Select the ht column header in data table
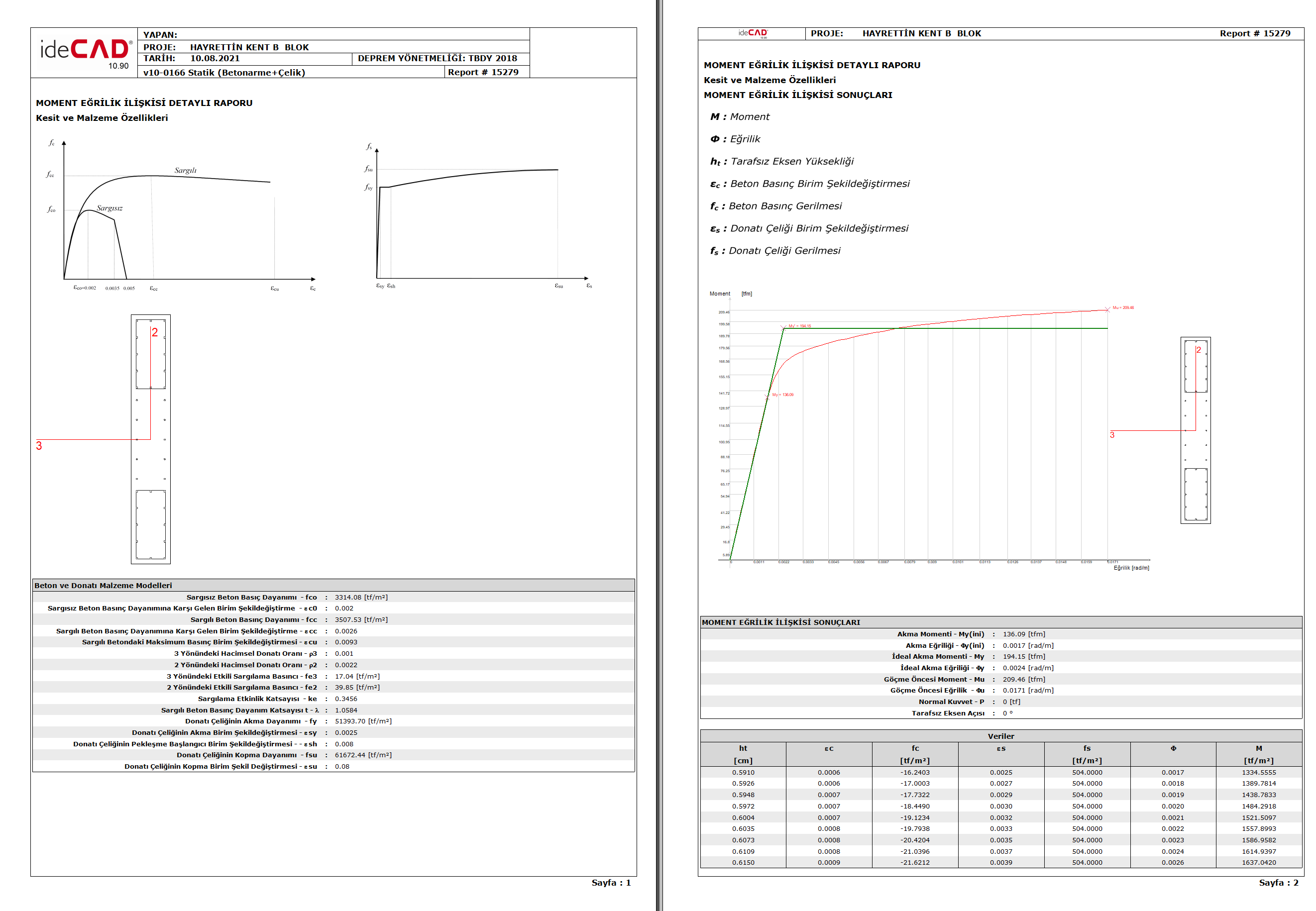The image size is (1316, 911). point(743,748)
